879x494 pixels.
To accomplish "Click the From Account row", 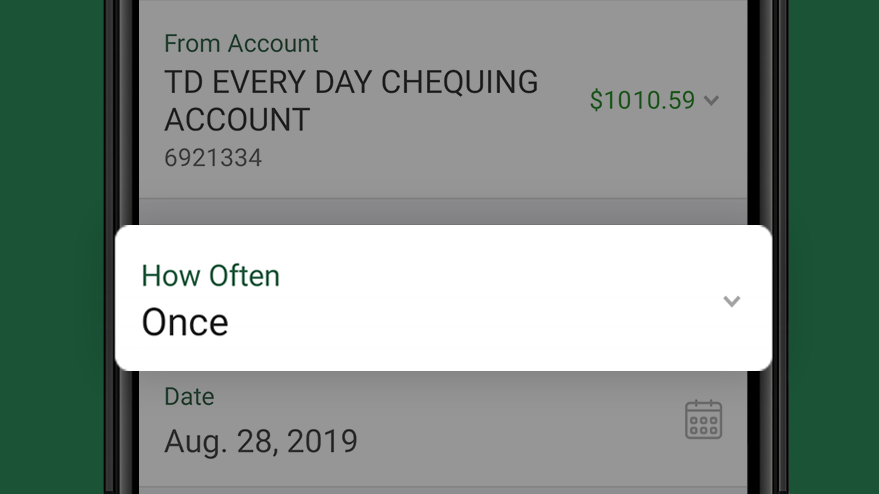I will click(x=443, y=100).
